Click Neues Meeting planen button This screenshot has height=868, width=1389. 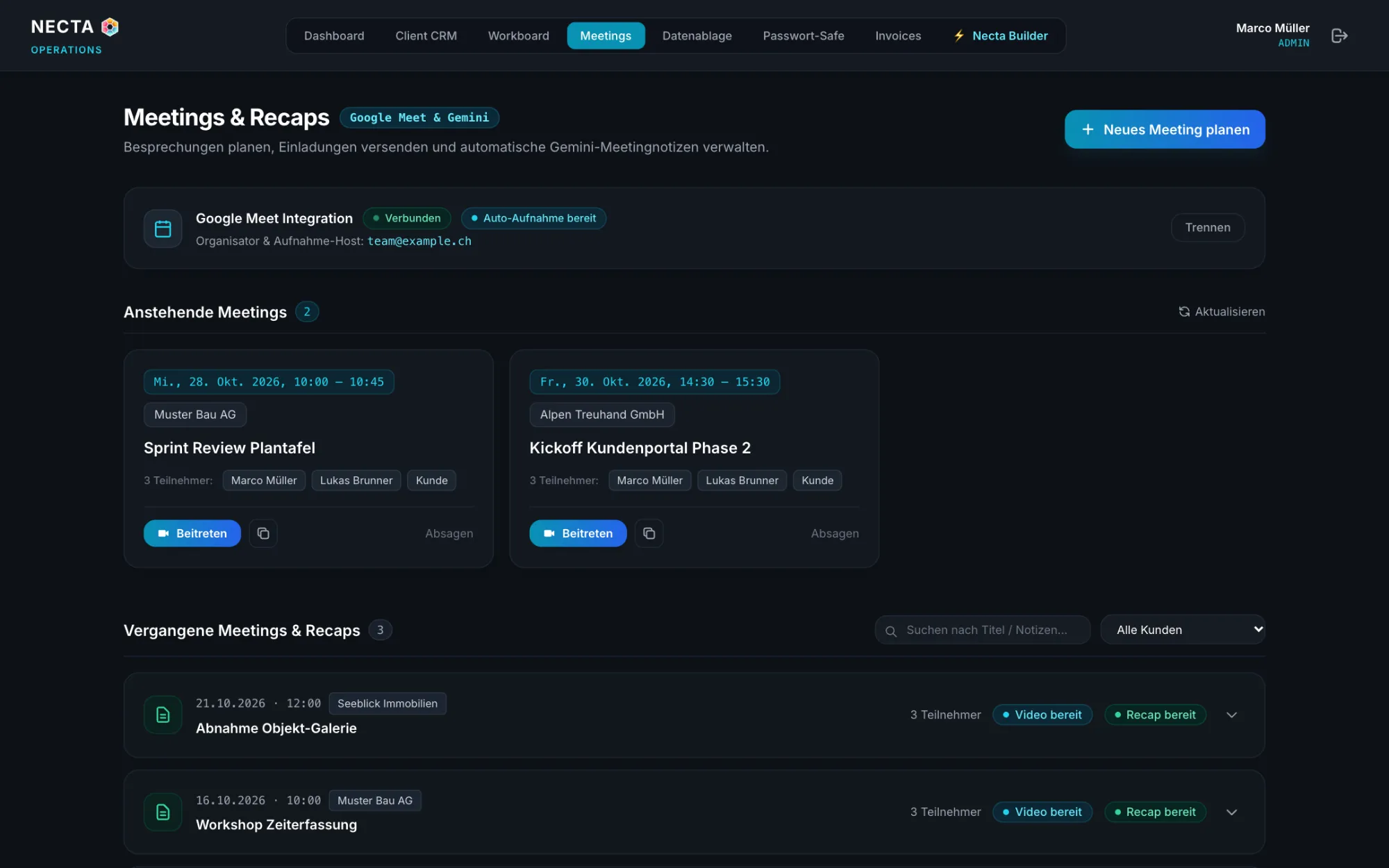tap(1165, 129)
